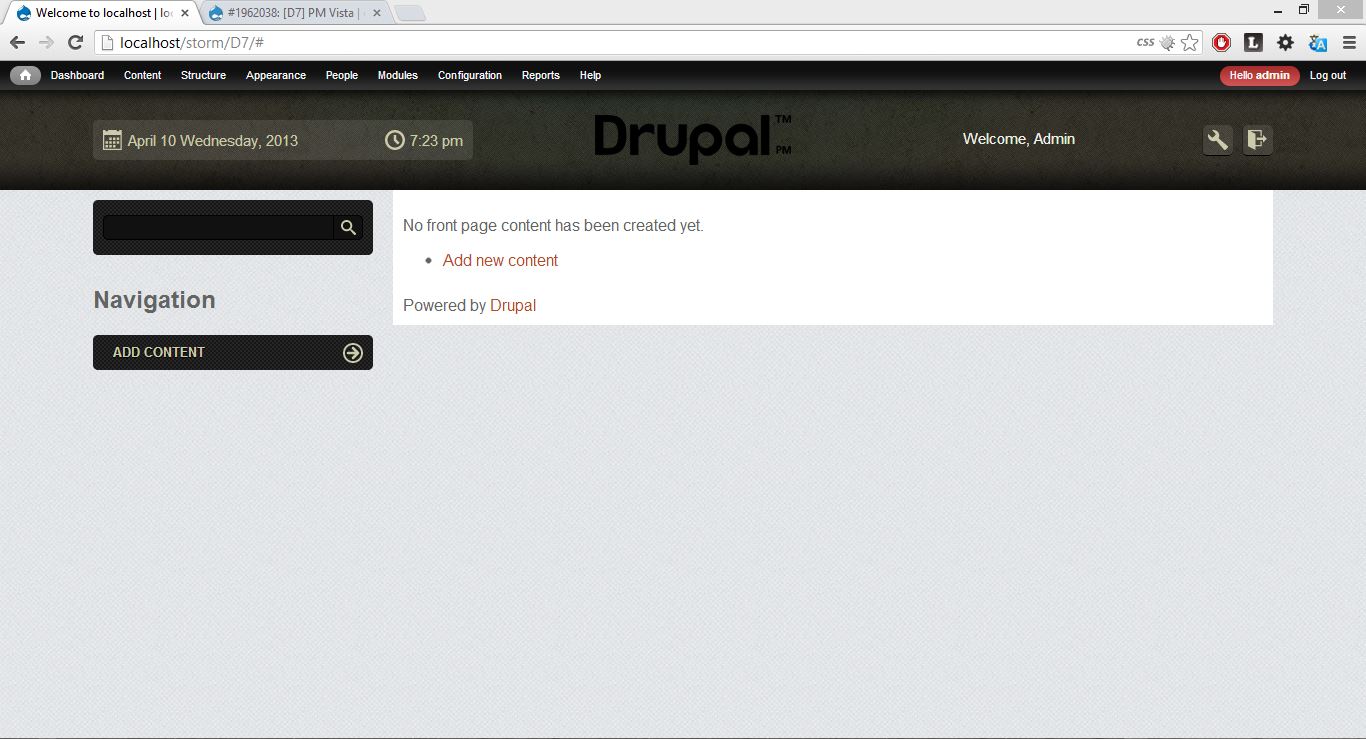Click the page info icon in address bar
The image size is (1366, 739).
click(107, 42)
